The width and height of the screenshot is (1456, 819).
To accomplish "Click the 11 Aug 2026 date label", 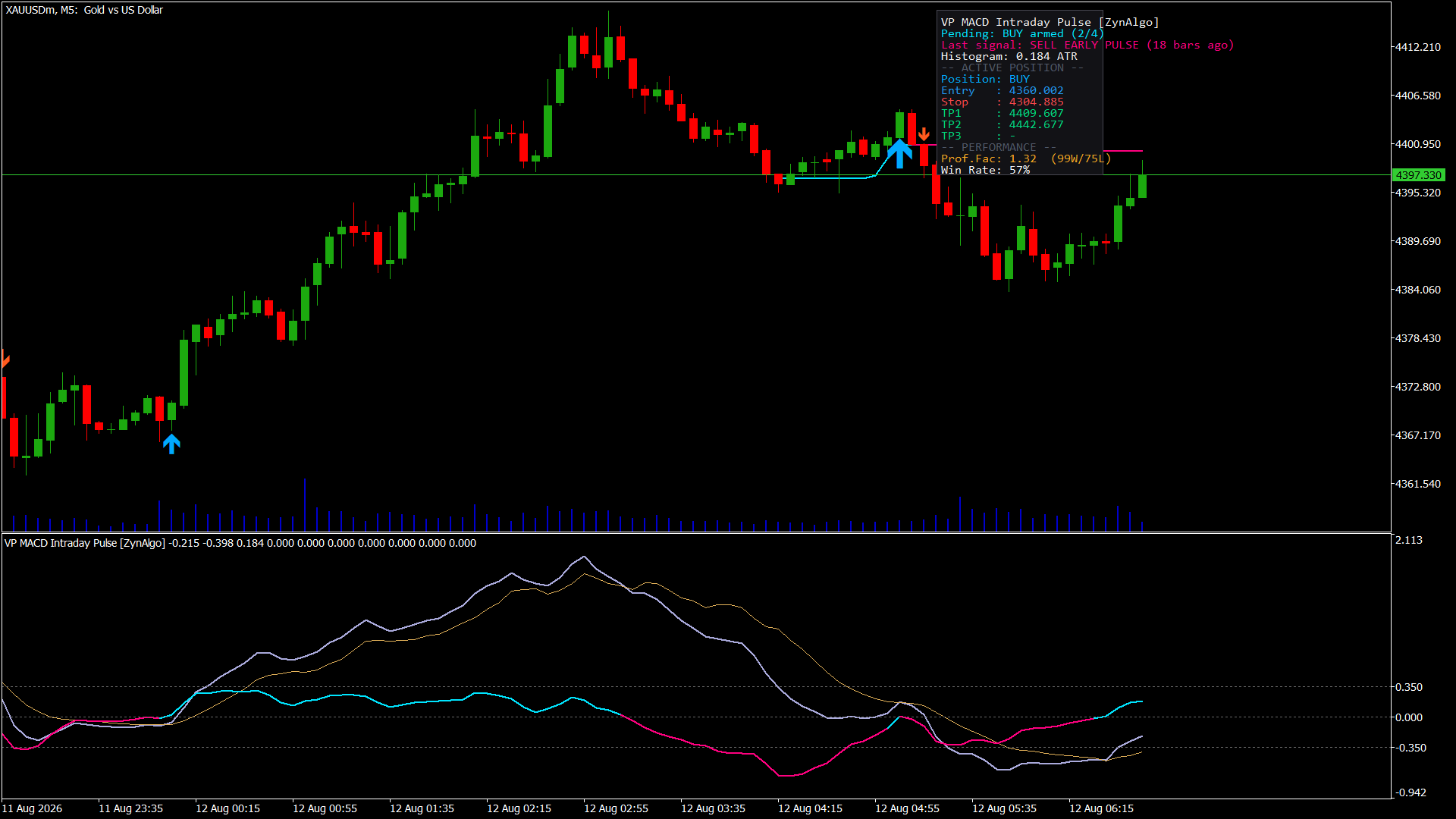I will (32, 808).
